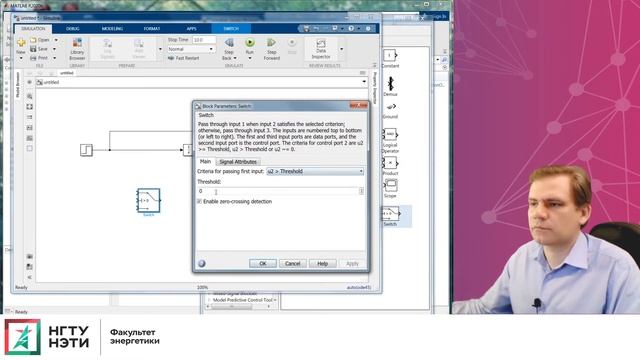Click the 100% zoom status text
This screenshot has height=360, width=640.
(x=202, y=287)
